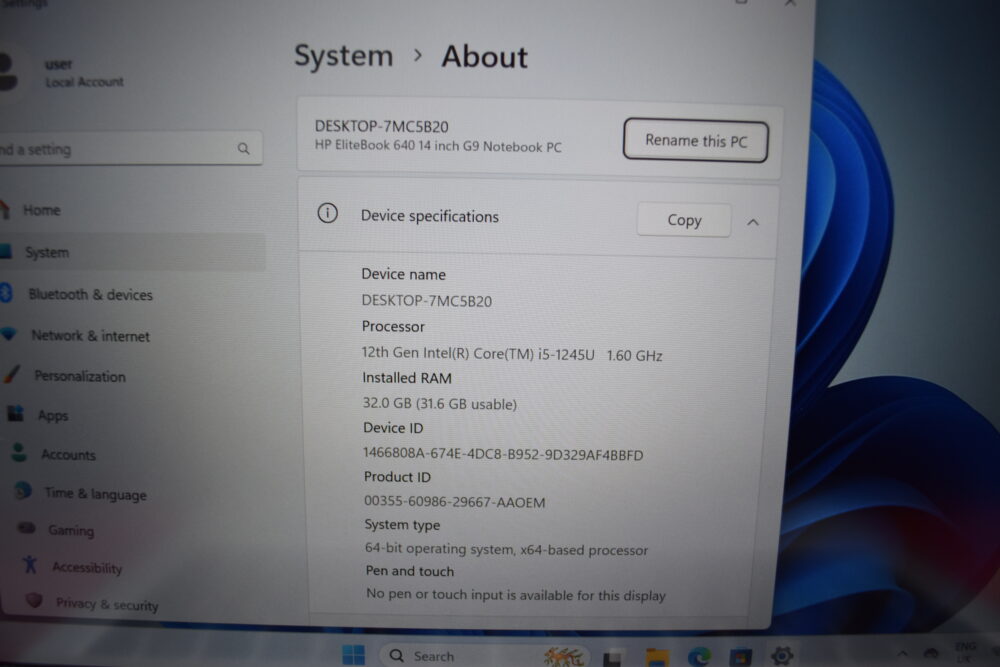The height and width of the screenshot is (667, 1000).
Task: Click the Product ID label
Action: pyautogui.click(x=397, y=477)
